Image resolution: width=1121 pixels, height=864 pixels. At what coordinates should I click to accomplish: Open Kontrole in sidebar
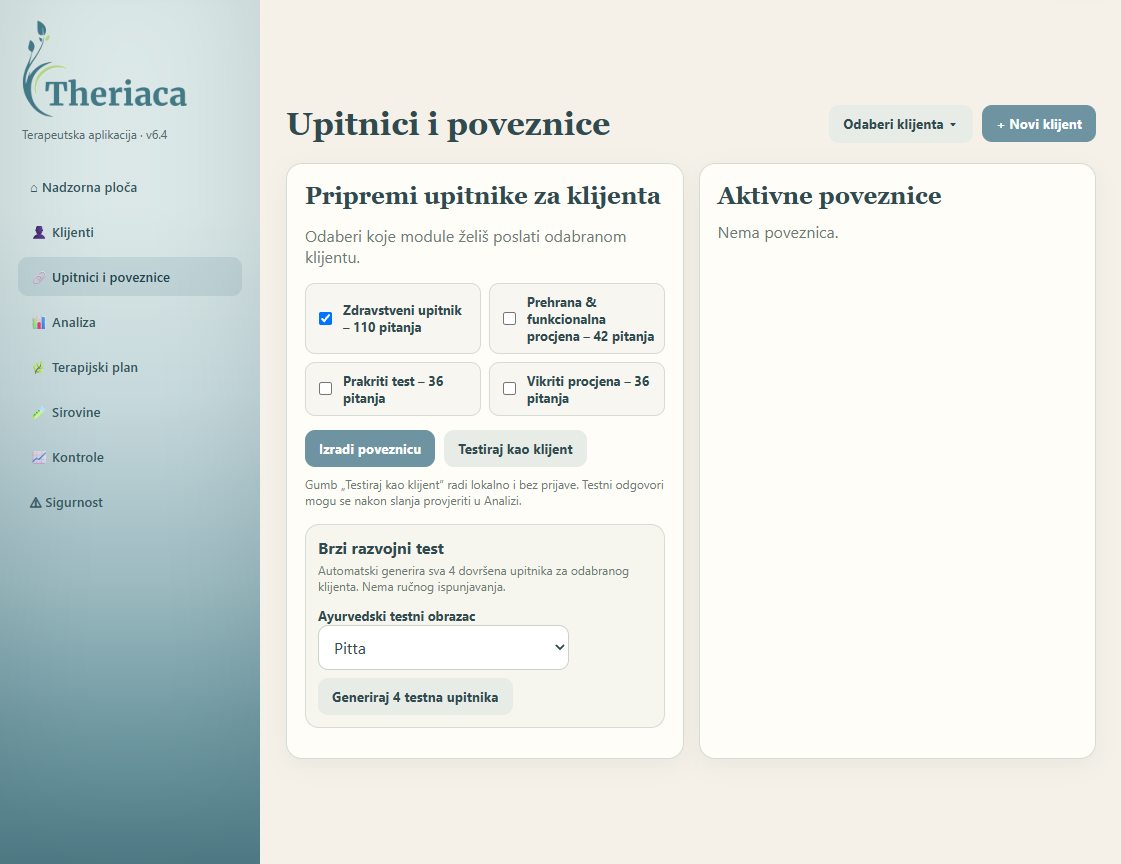coord(130,457)
